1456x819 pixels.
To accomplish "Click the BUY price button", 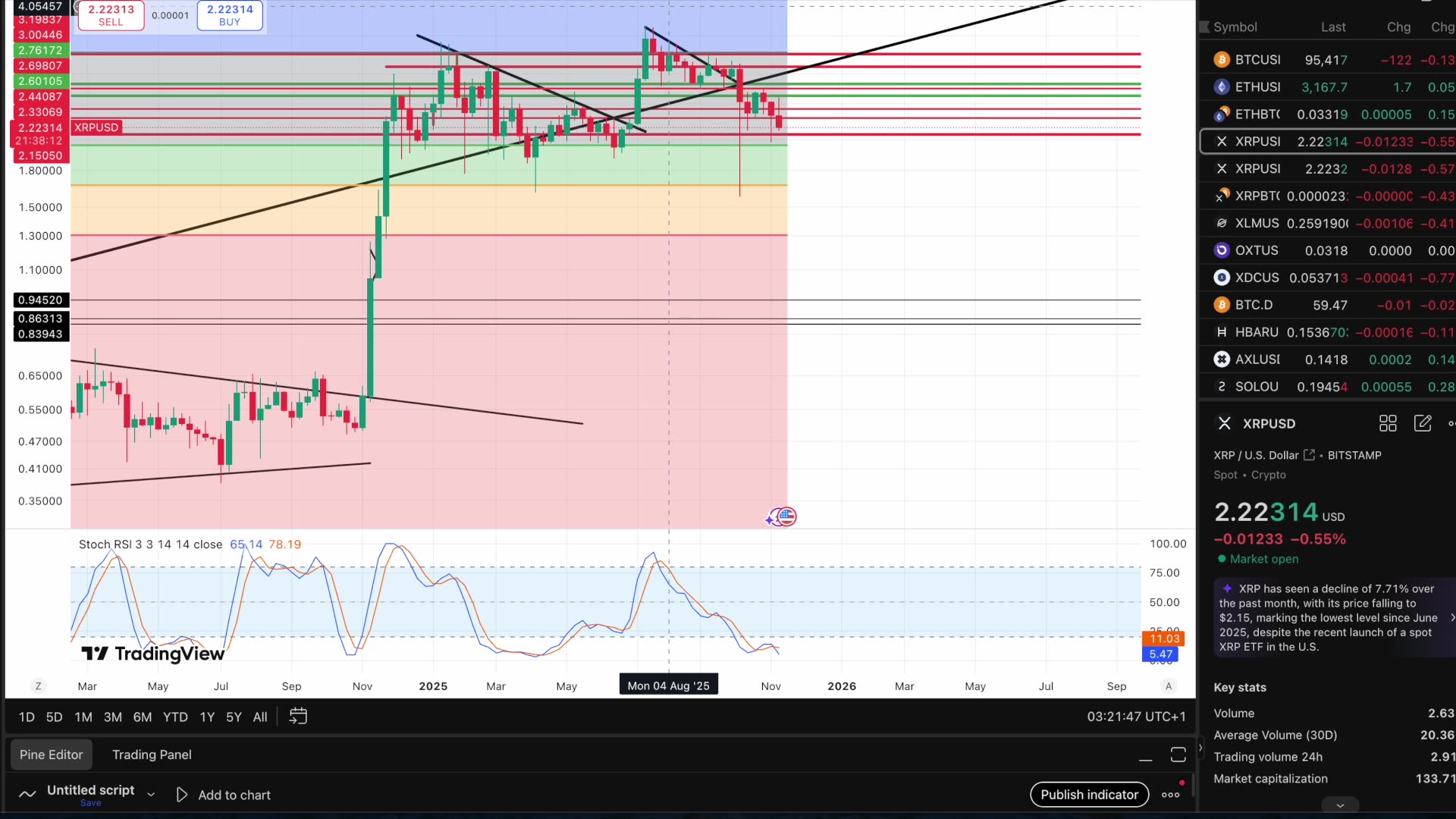I will click(x=230, y=15).
